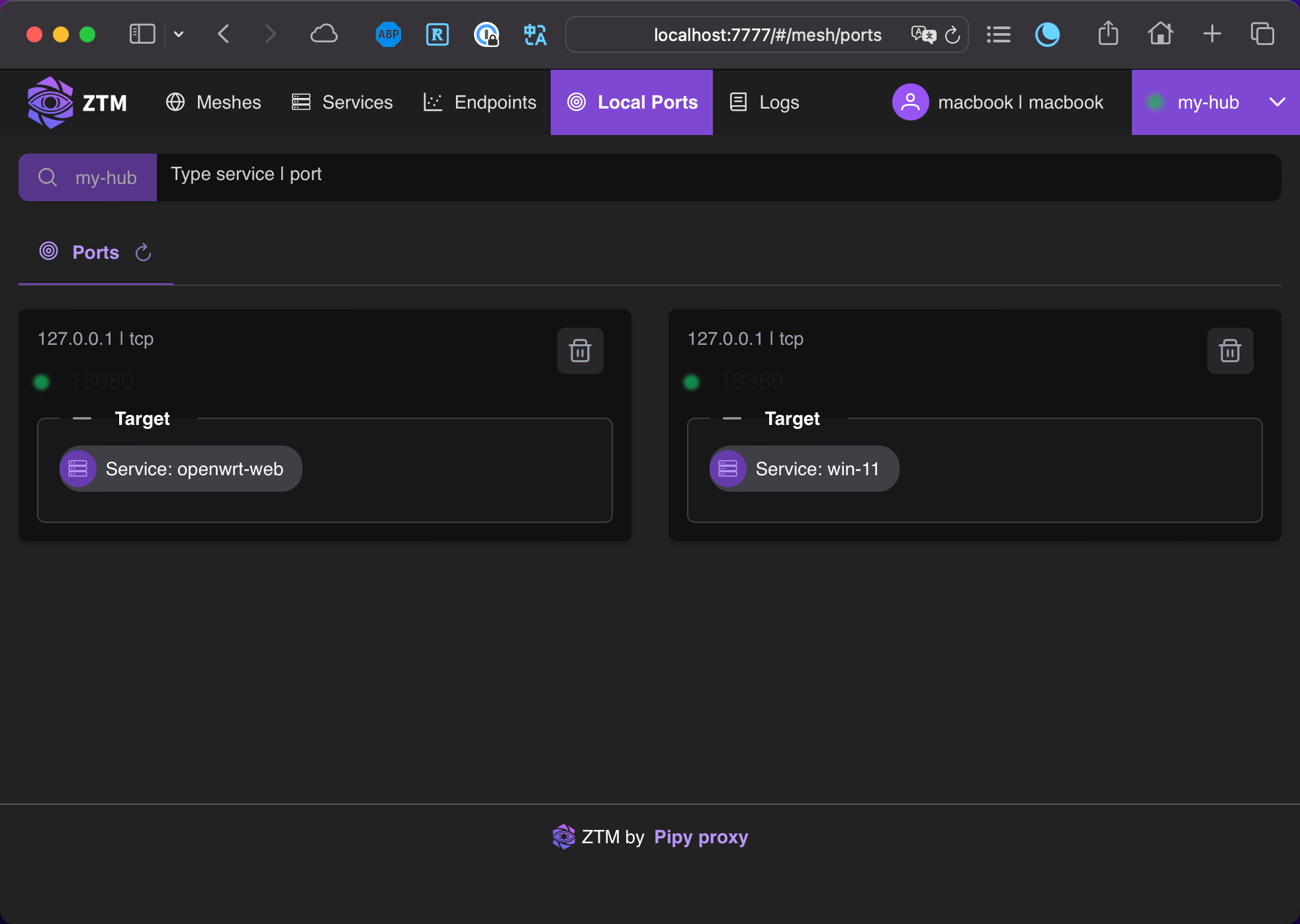This screenshot has width=1300, height=924.
Task: Click the translate extension icon
Action: [535, 34]
